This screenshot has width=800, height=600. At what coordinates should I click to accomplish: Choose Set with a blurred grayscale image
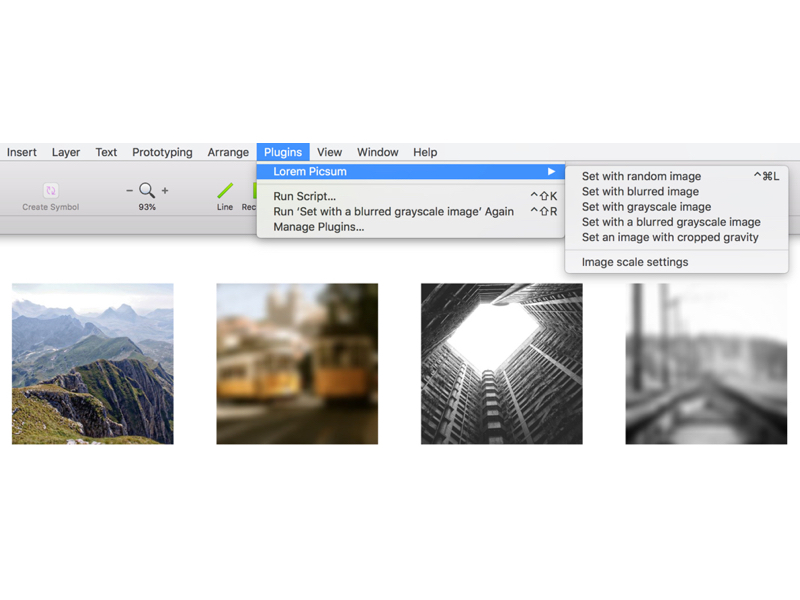(x=677, y=222)
